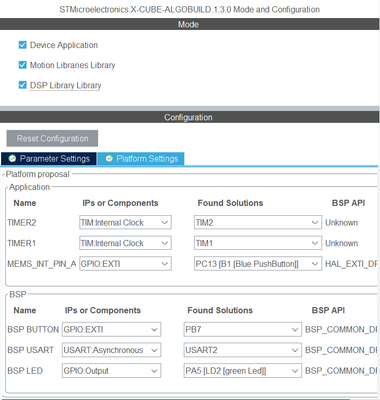Click the Configuration section header
This screenshot has width=380, height=400.
[189, 117]
